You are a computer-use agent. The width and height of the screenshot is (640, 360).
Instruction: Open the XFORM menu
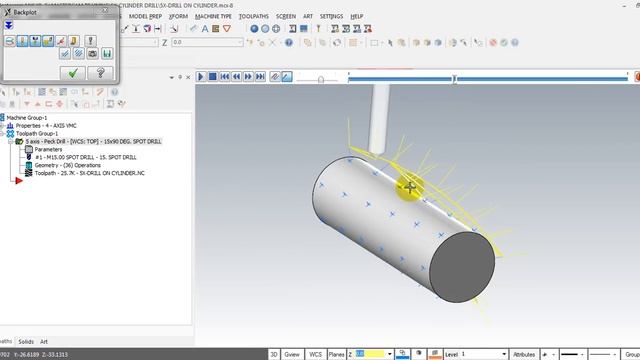[178, 16]
